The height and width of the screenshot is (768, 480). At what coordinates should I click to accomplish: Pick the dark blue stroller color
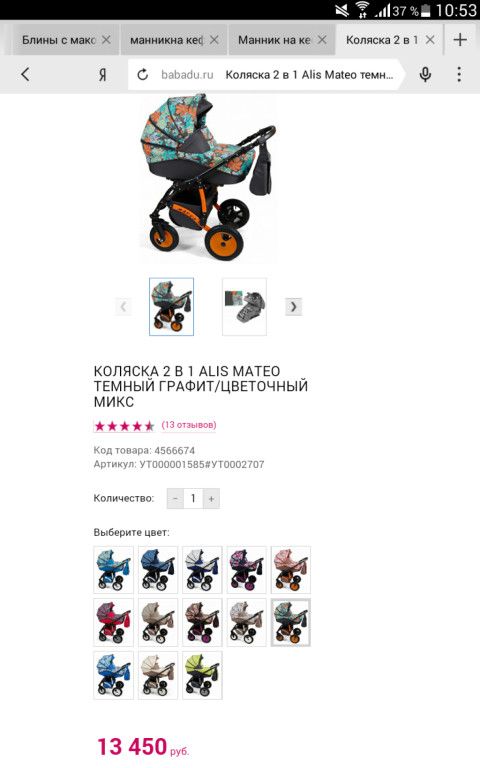(x=158, y=570)
